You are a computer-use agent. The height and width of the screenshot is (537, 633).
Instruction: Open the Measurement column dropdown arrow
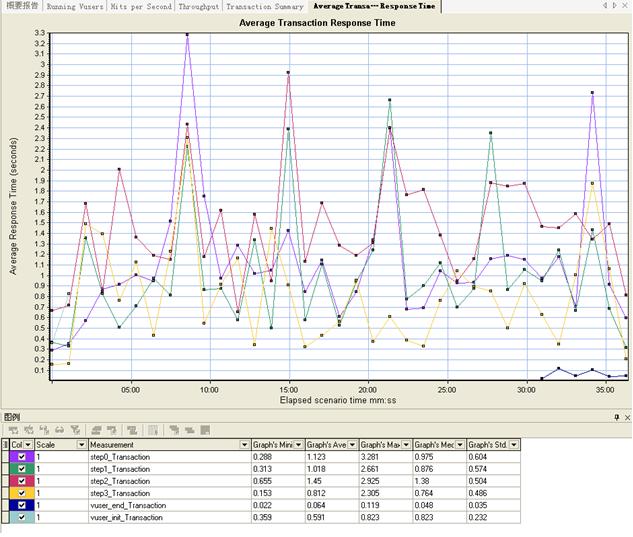[x=243, y=444]
